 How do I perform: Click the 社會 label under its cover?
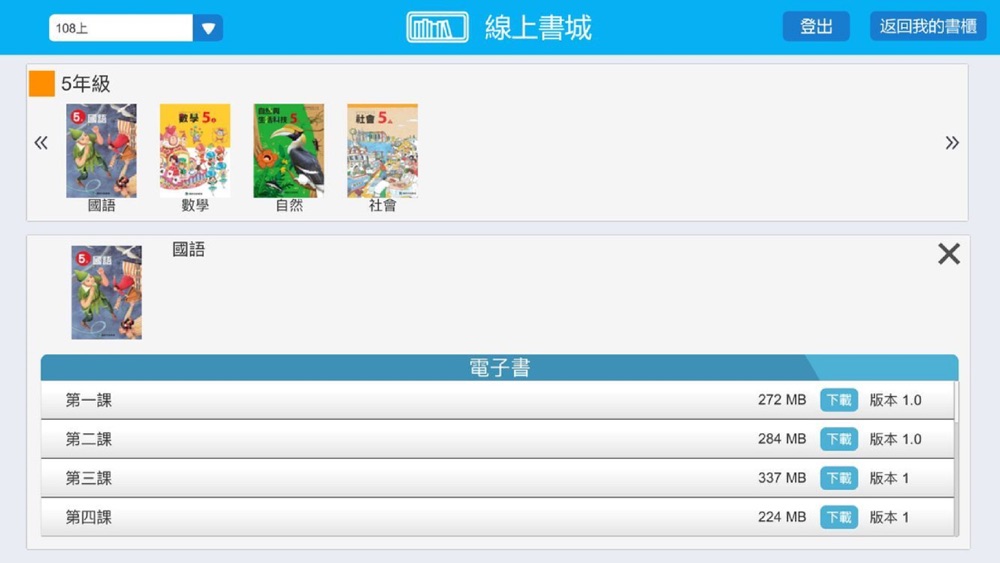click(x=383, y=205)
